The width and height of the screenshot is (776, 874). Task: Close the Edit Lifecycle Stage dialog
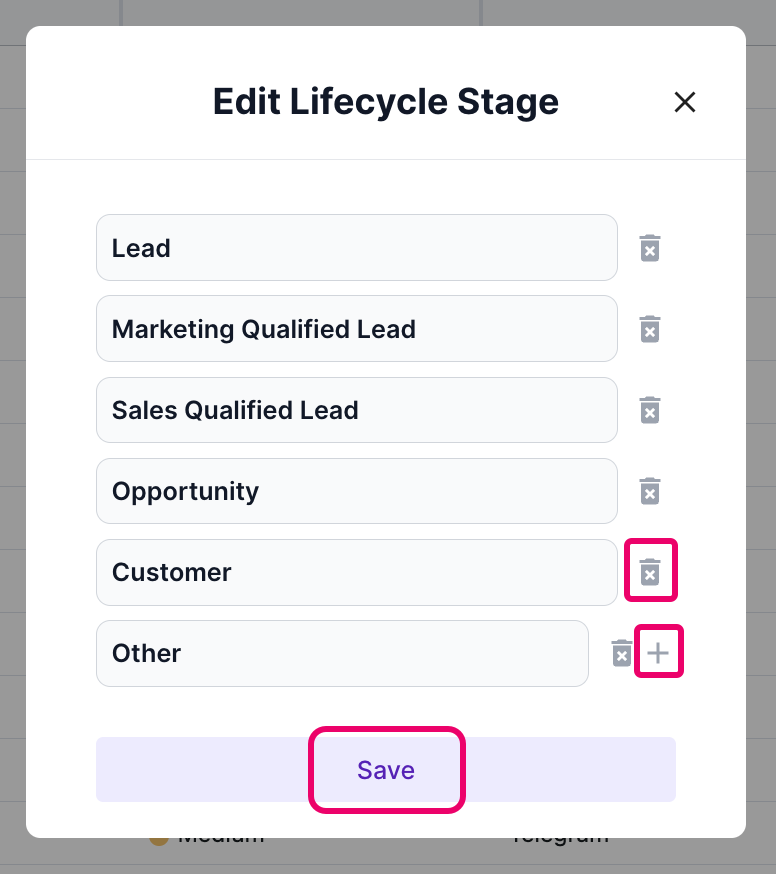(685, 102)
